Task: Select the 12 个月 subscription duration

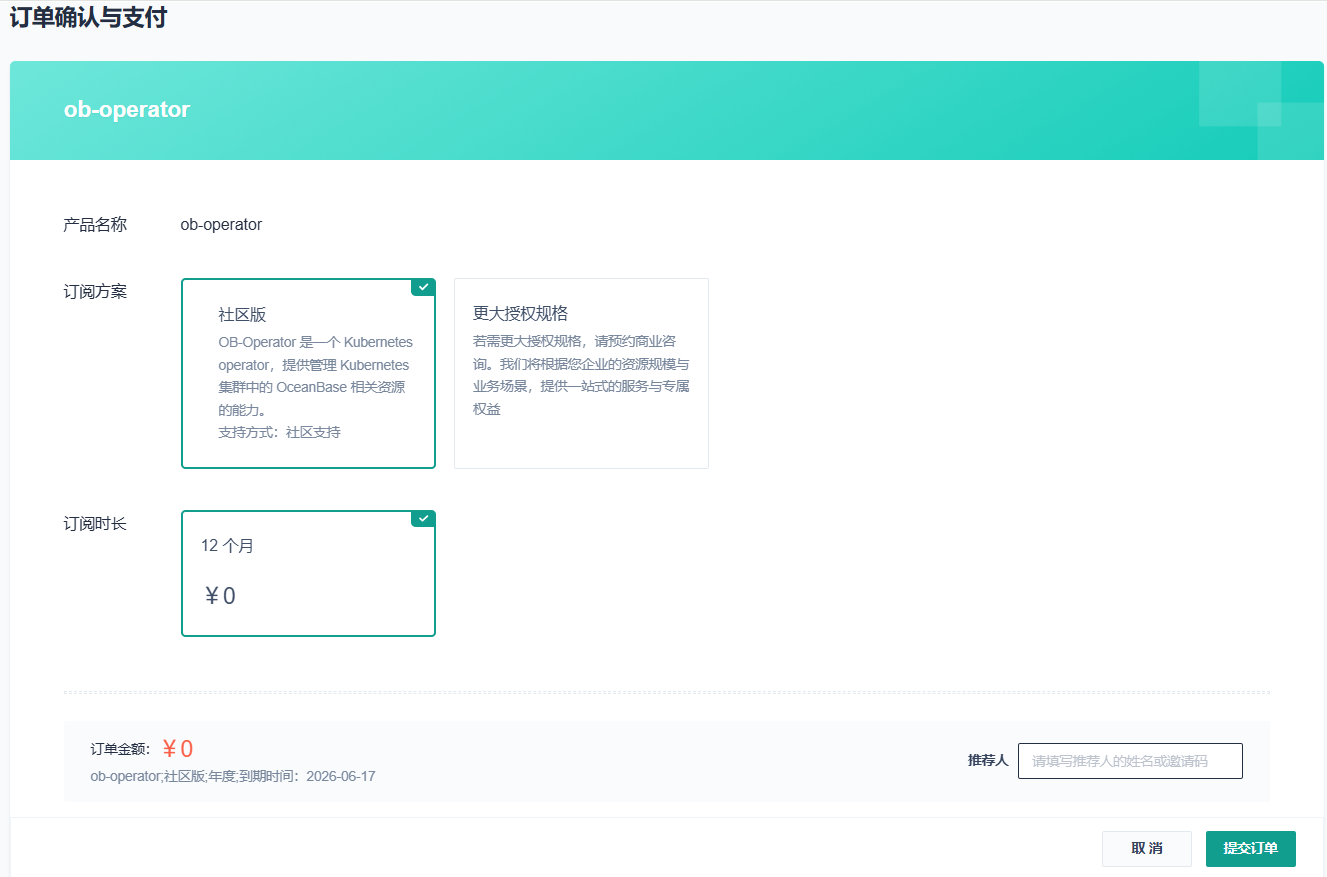Action: pos(308,573)
